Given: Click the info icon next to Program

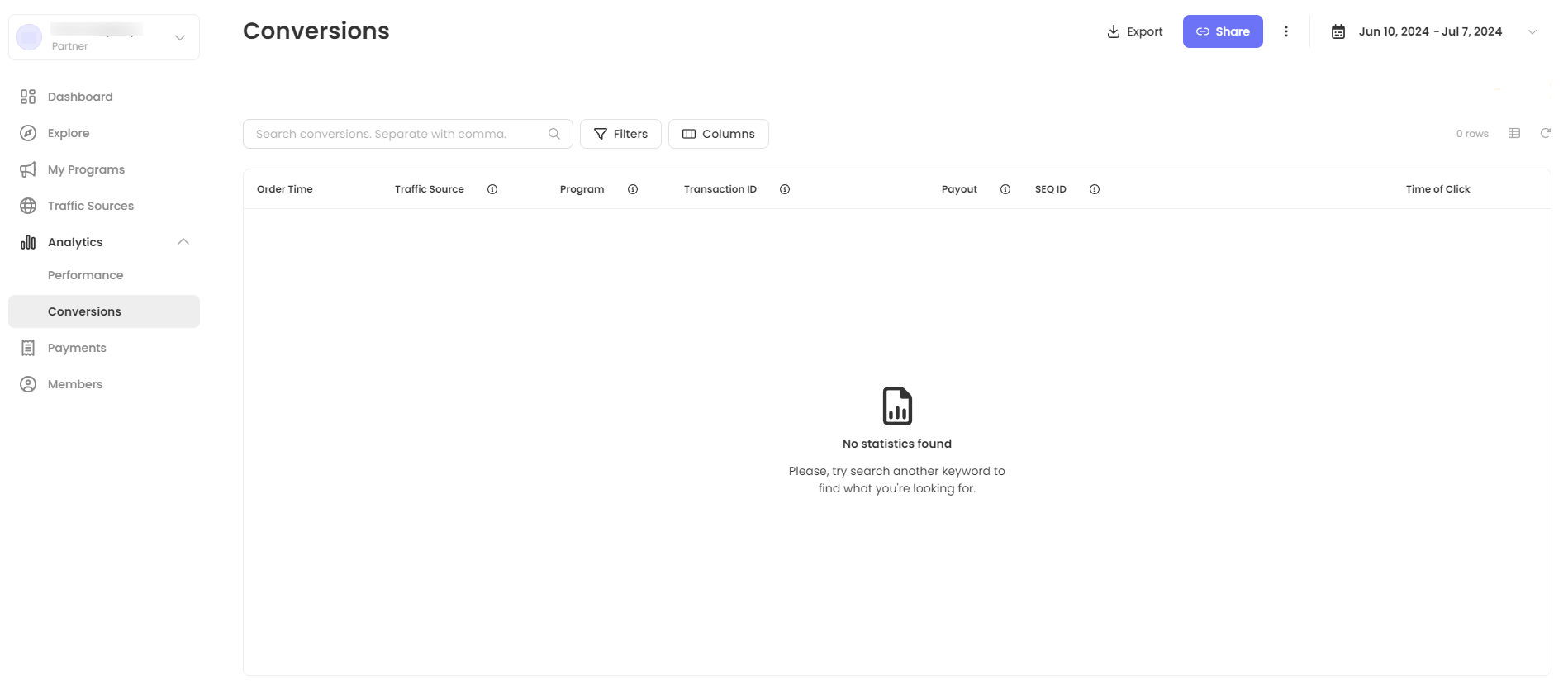Looking at the screenshot, I should (633, 189).
